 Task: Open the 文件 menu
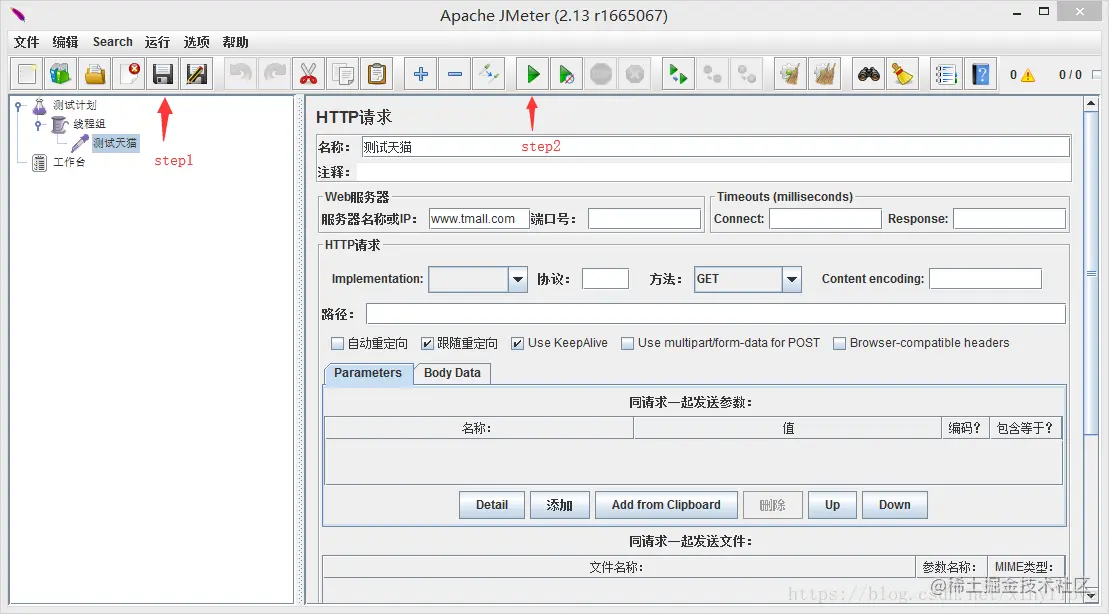click(26, 42)
